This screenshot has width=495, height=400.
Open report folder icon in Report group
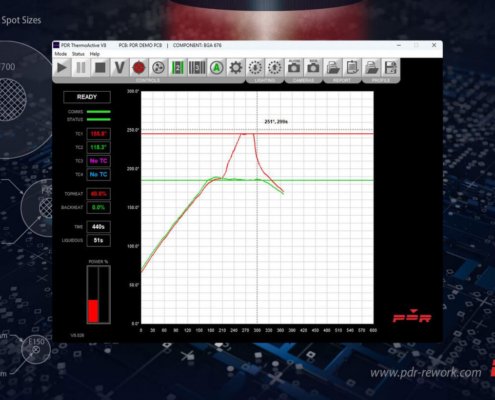(332, 68)
